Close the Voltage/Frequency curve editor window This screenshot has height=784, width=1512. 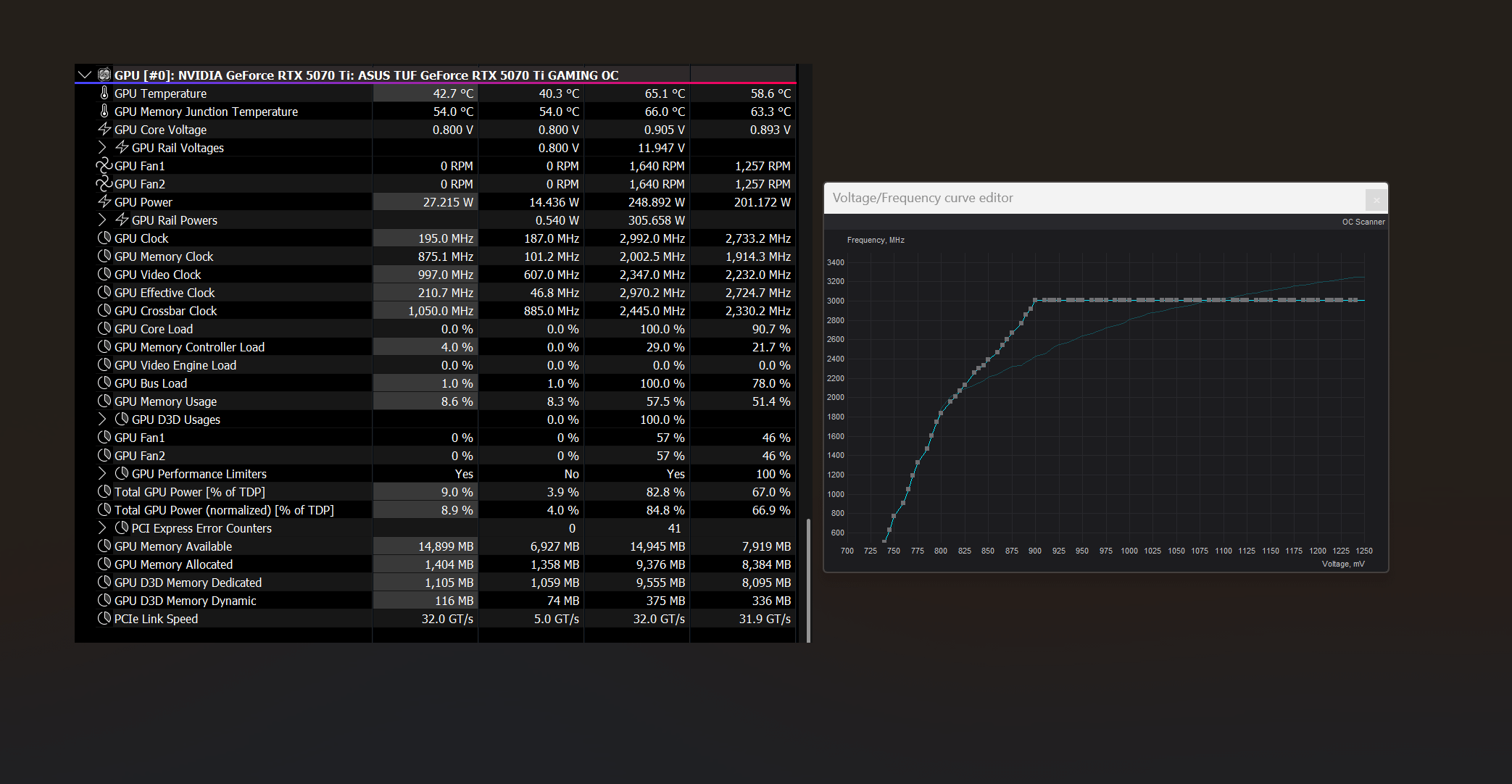(x=1376, y=199)
